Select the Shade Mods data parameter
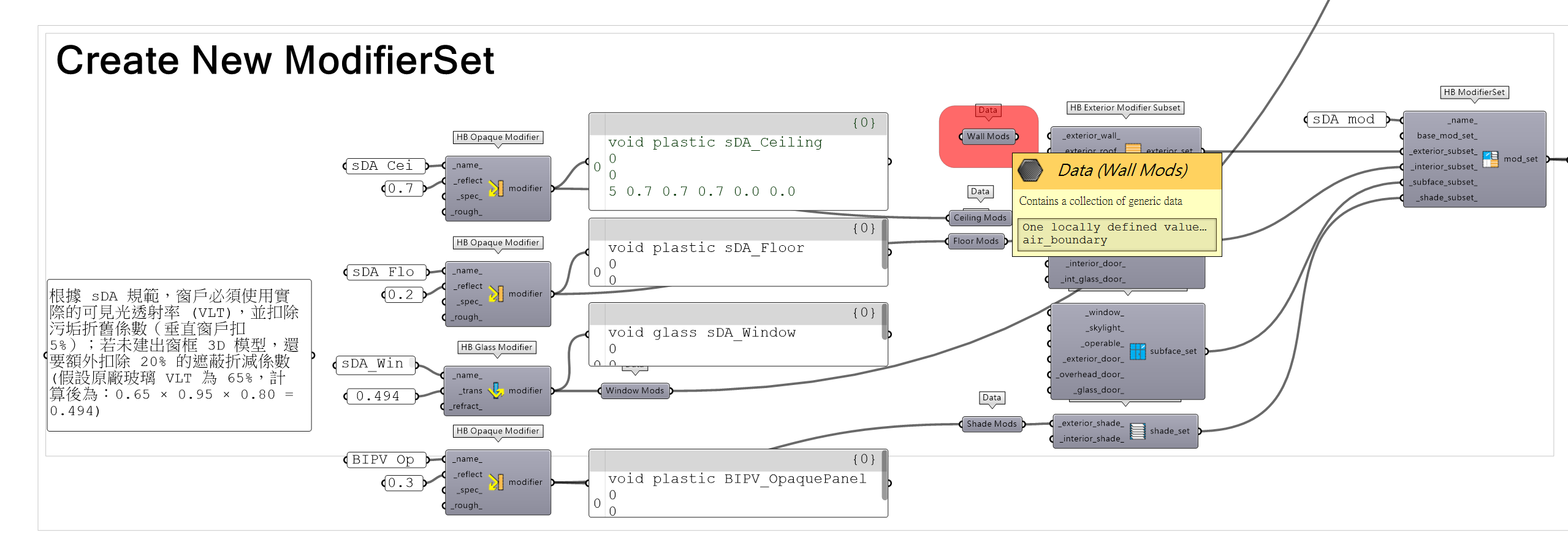1568x545 pixels. tap(991, 424)
